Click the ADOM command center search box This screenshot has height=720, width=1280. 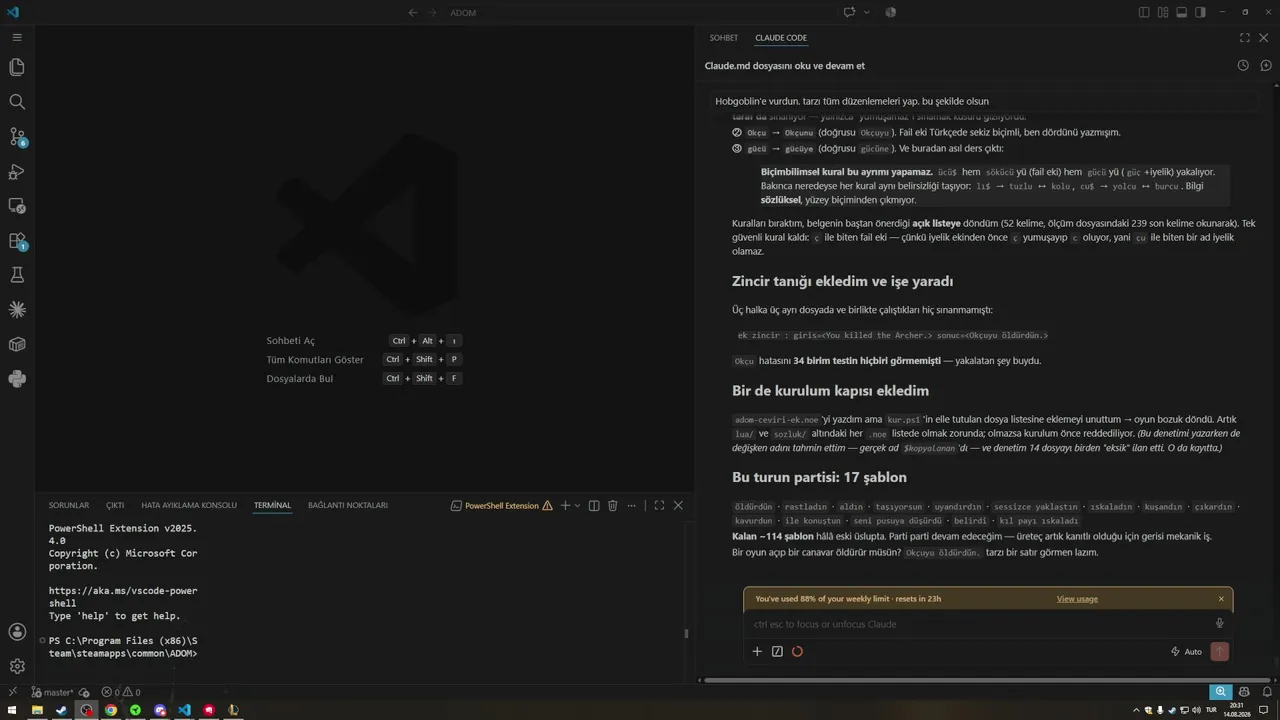click(640, 12)
